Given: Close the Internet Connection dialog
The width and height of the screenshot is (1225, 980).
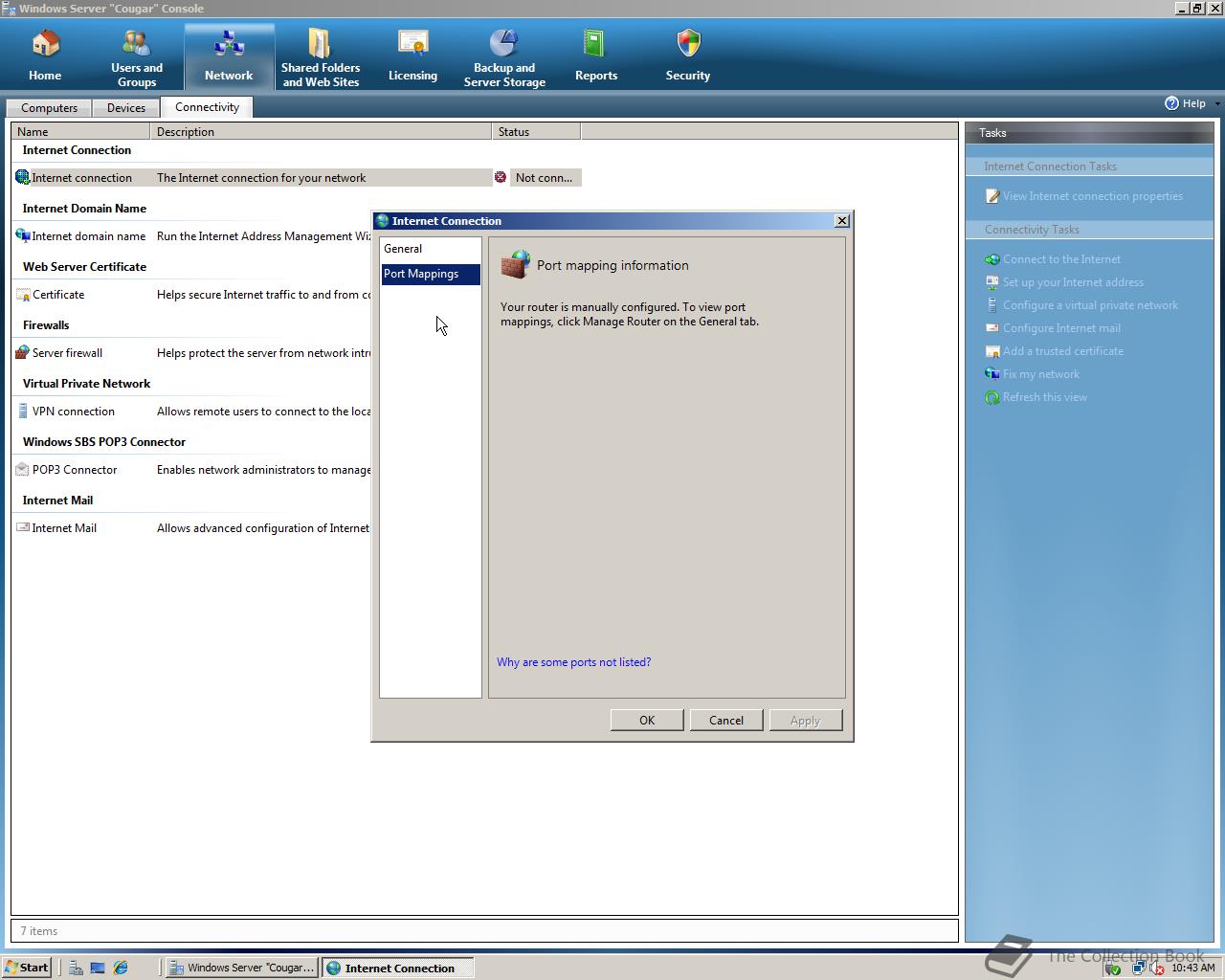Looking at the screenshot, I should pos(842,221).
